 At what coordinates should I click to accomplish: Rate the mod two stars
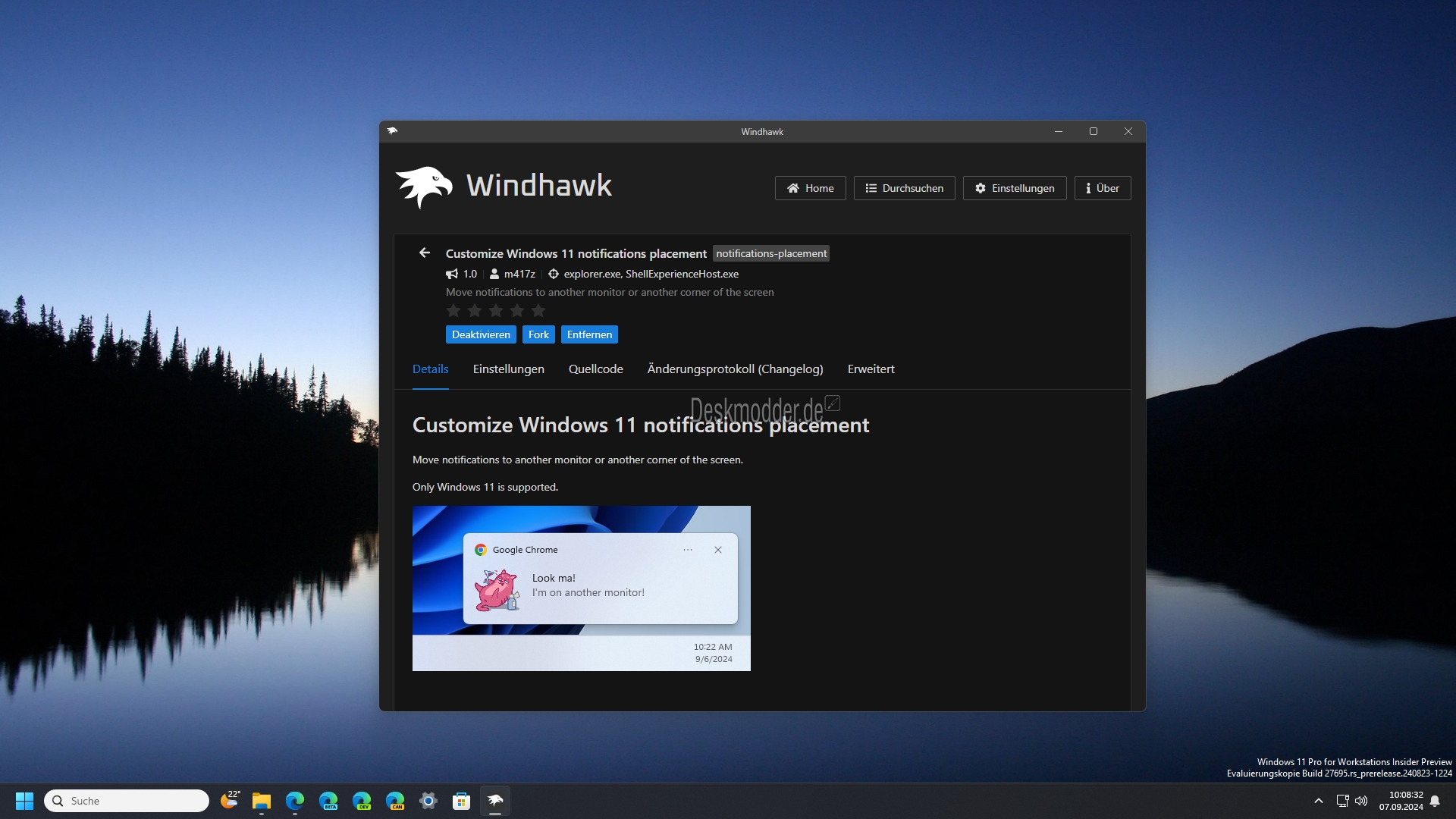(x=475, y=311)
